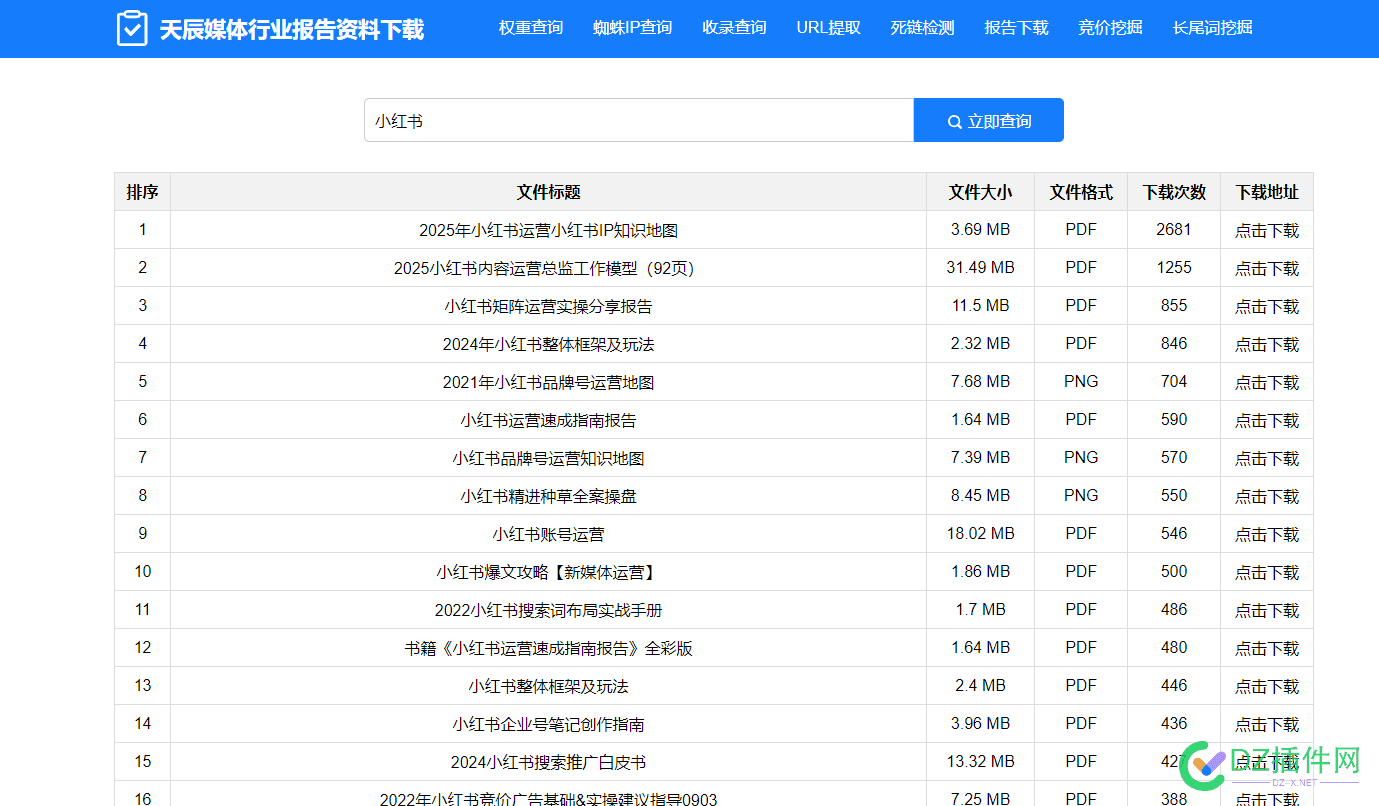The width and height of the screenshot is (1379, 806).
Task: Click the 13.32 MB size cell
Action: pos(980,762)
